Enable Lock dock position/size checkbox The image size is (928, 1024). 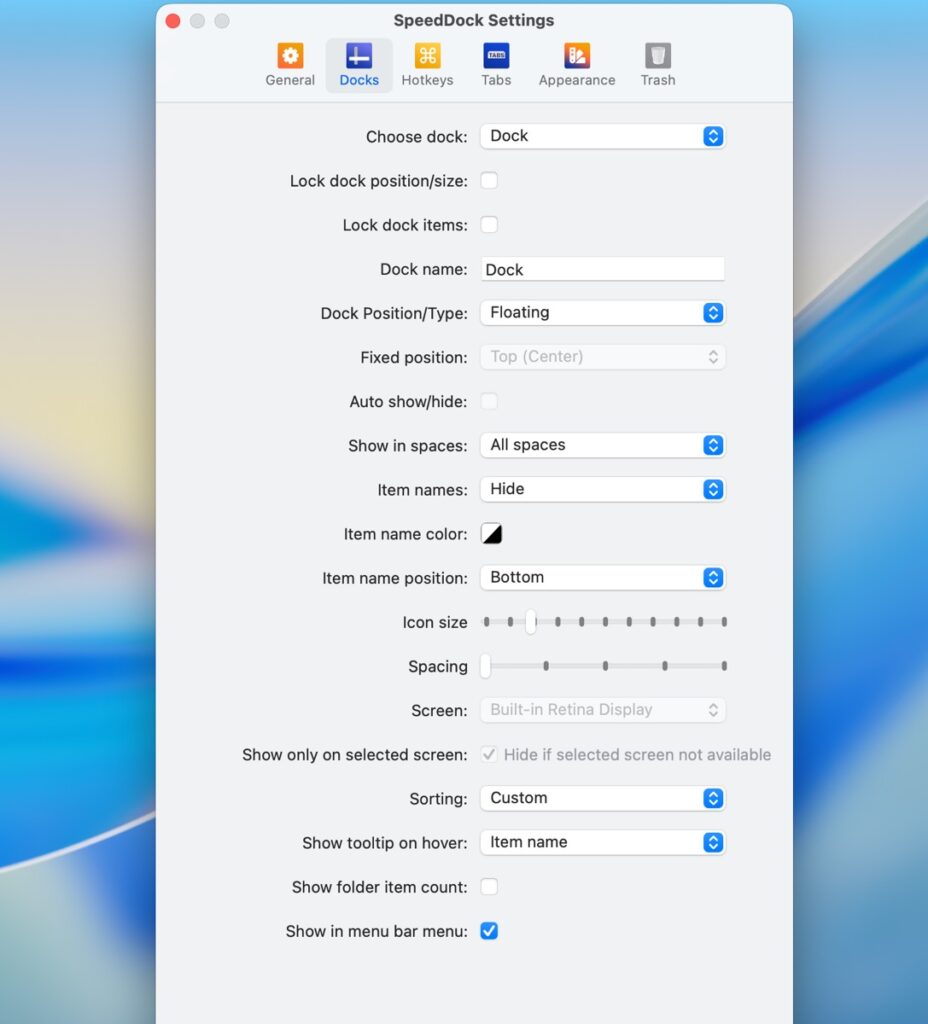pos(489,181)
